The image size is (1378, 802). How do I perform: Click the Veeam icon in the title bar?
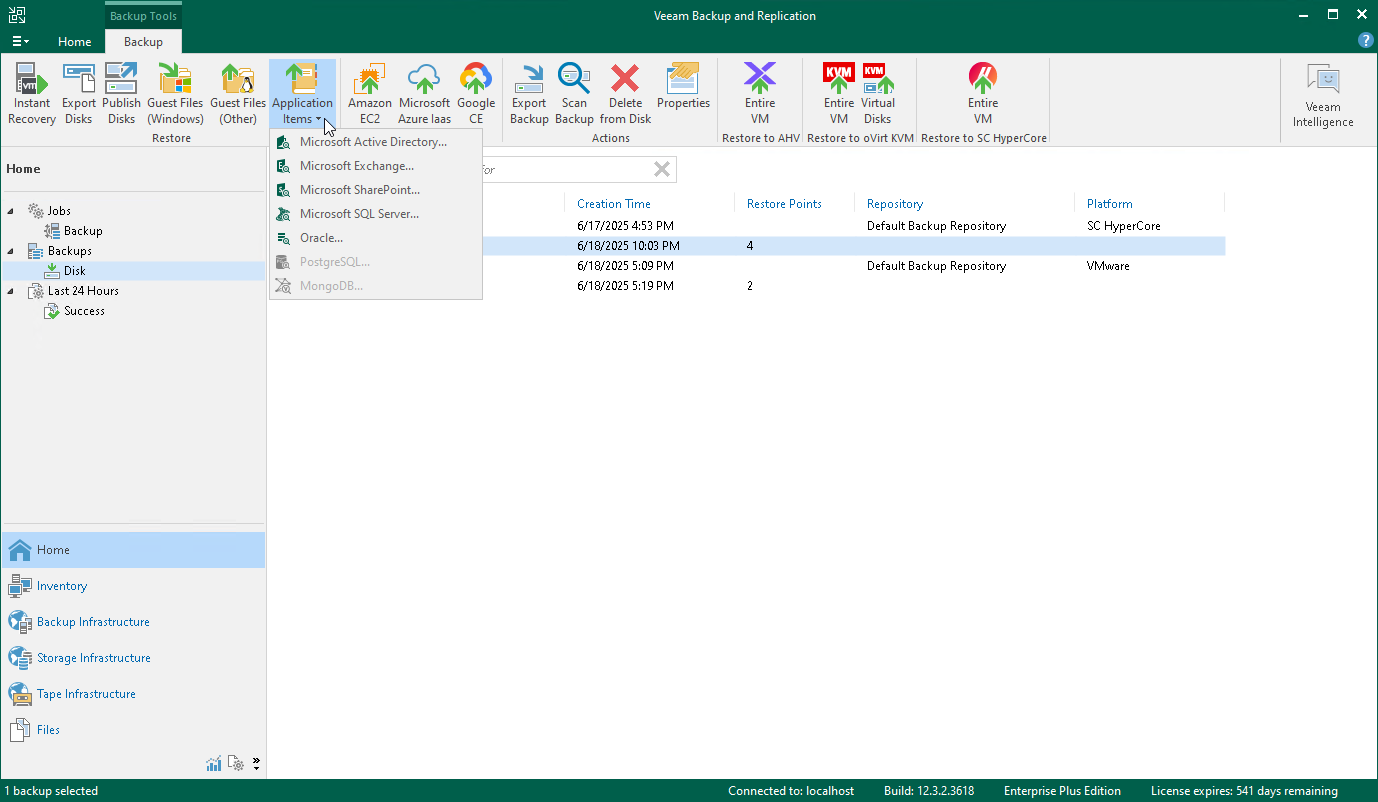(x=17, y=15)
